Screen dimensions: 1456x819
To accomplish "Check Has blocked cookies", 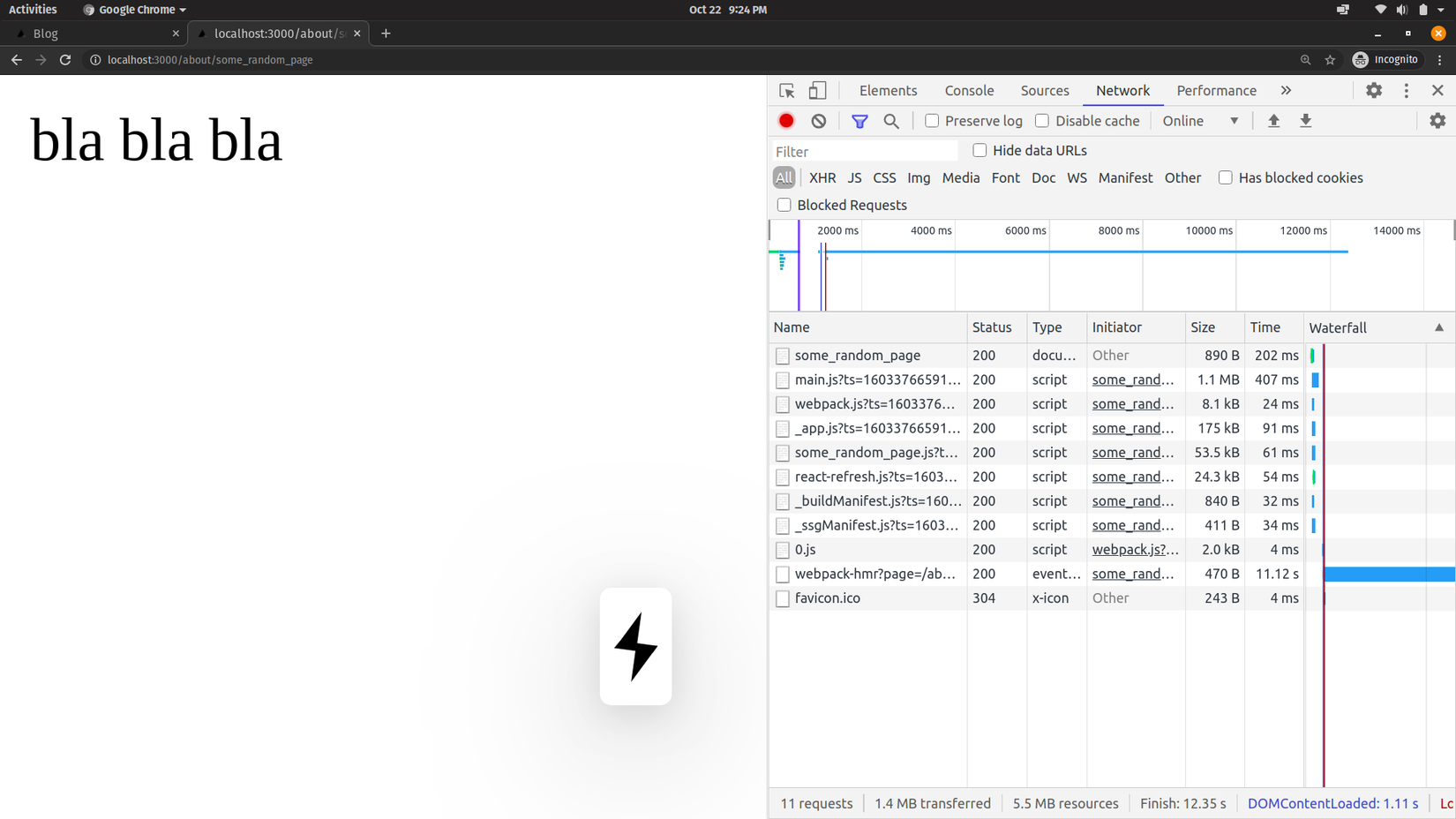I will click(1226, 178).
